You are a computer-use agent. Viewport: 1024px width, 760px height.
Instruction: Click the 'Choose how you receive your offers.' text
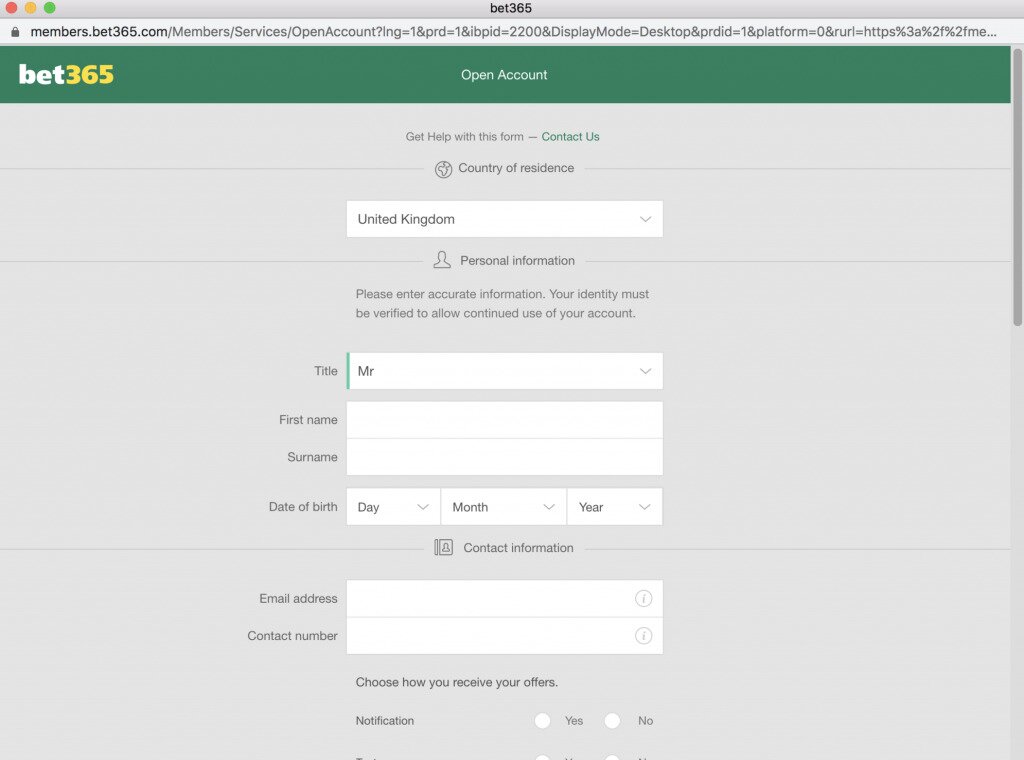[x=456, y=682]
